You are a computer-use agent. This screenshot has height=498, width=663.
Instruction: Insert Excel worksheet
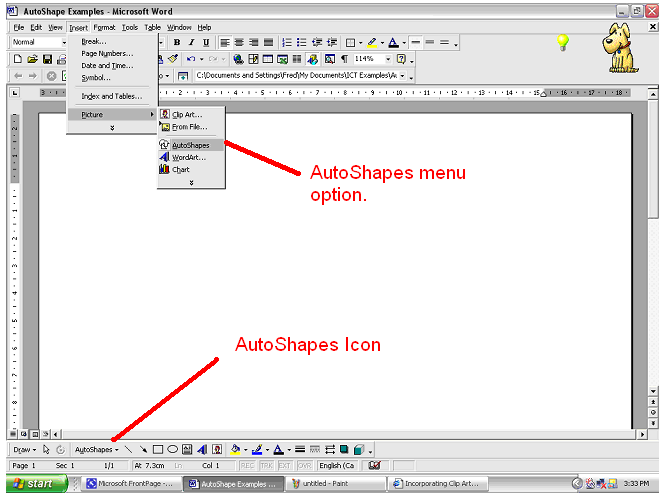(282, 59)
